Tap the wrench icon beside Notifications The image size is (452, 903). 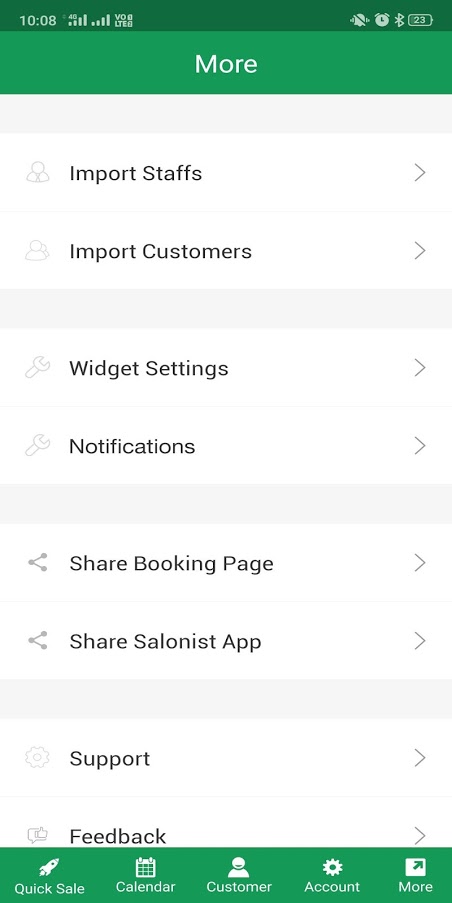point(37,446)
